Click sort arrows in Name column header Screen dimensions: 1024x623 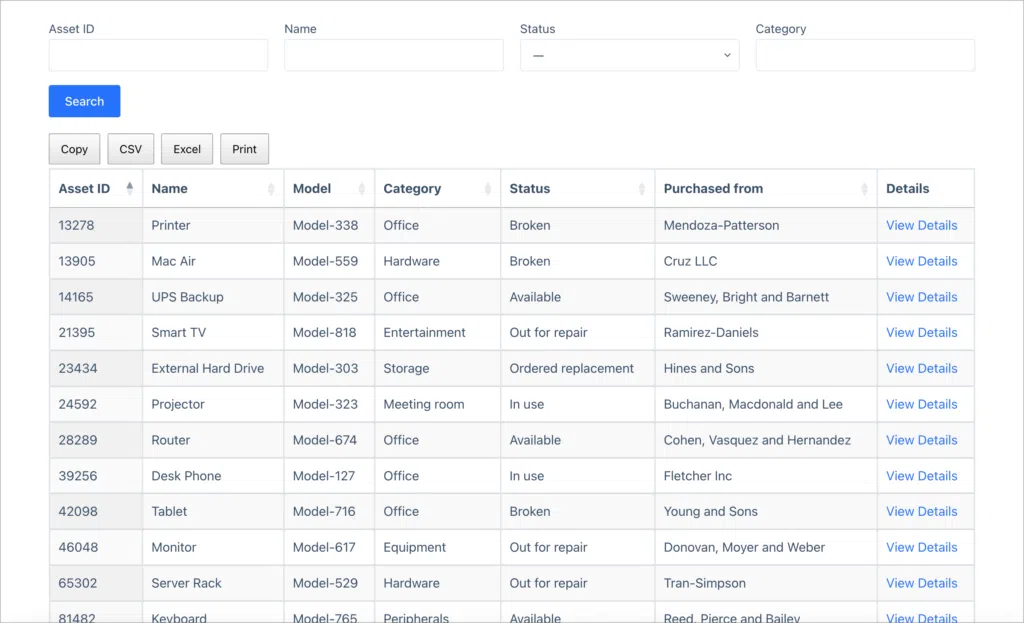(271, 189)
